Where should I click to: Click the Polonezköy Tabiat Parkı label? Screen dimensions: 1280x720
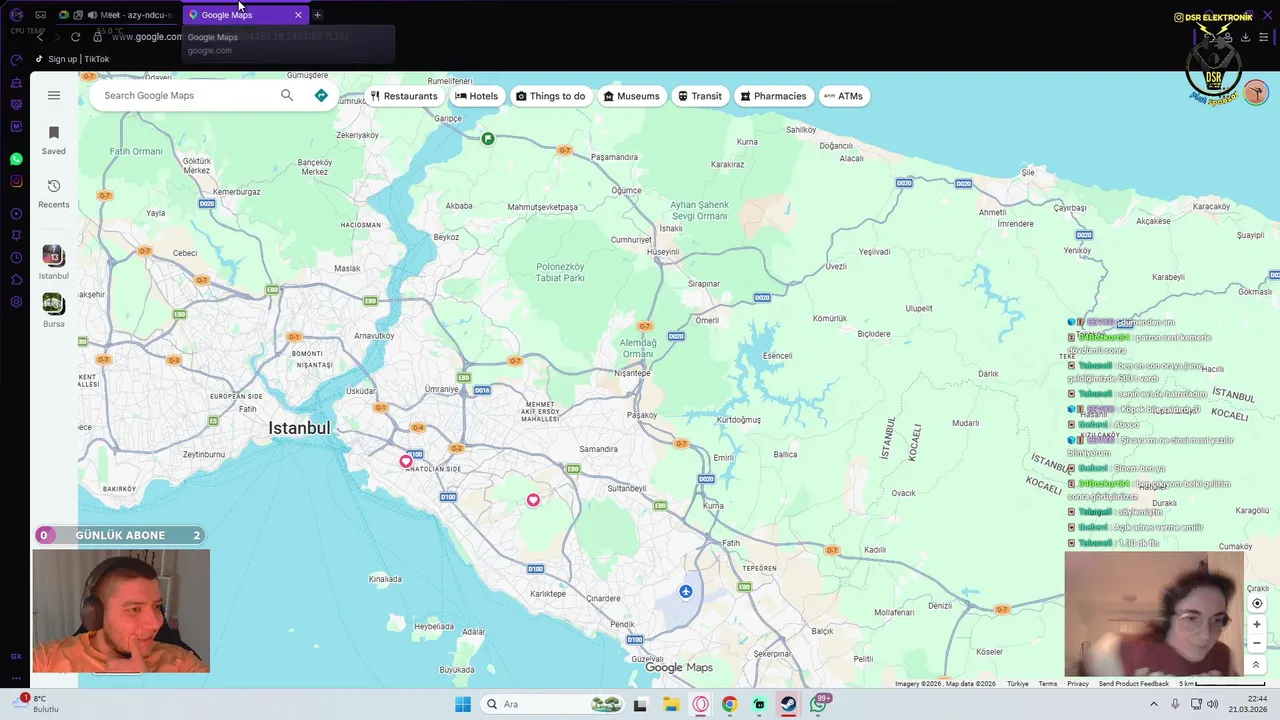tap(560, 272)
